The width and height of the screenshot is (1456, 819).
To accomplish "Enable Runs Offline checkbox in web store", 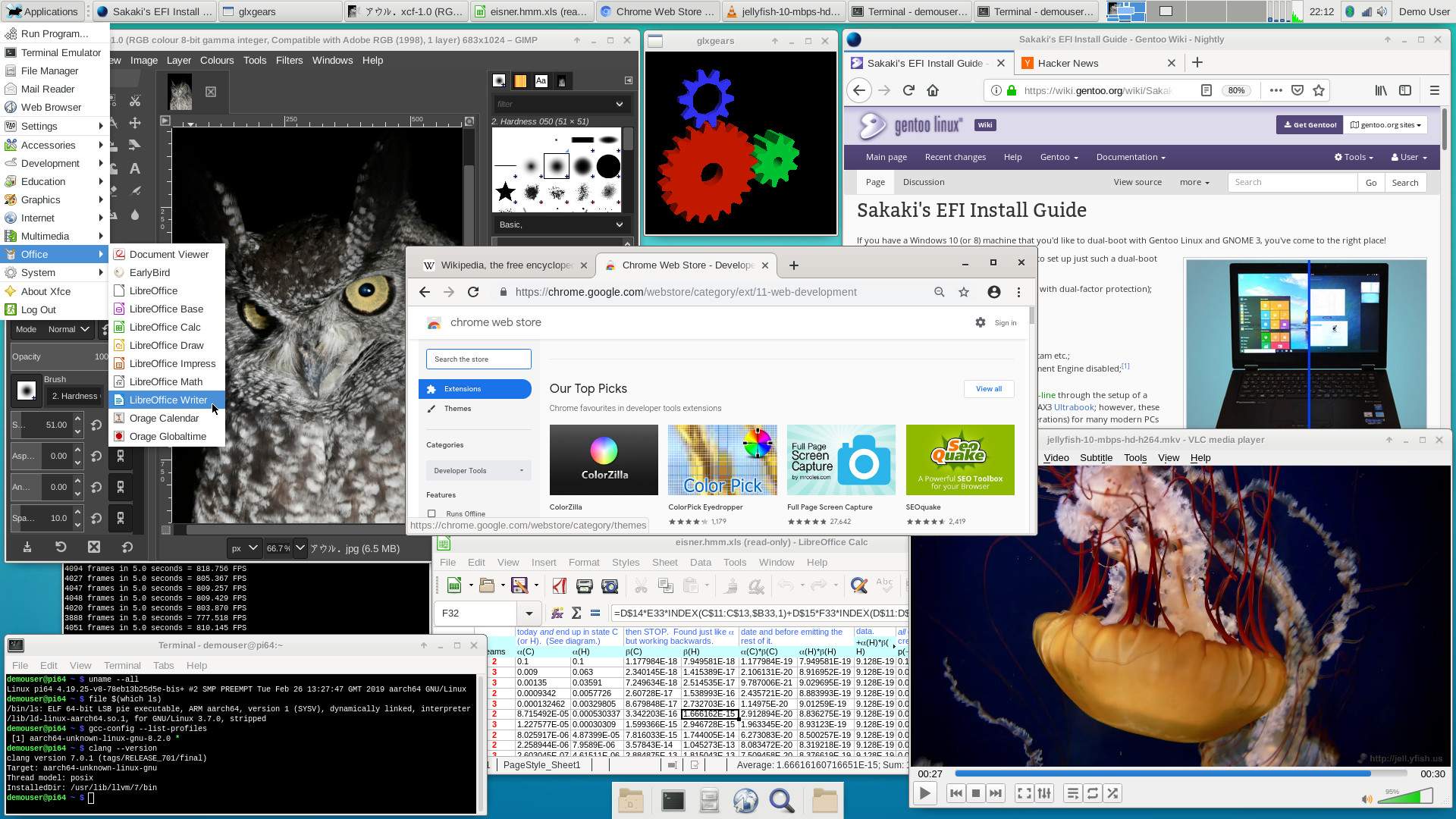I will click(431, 513).
